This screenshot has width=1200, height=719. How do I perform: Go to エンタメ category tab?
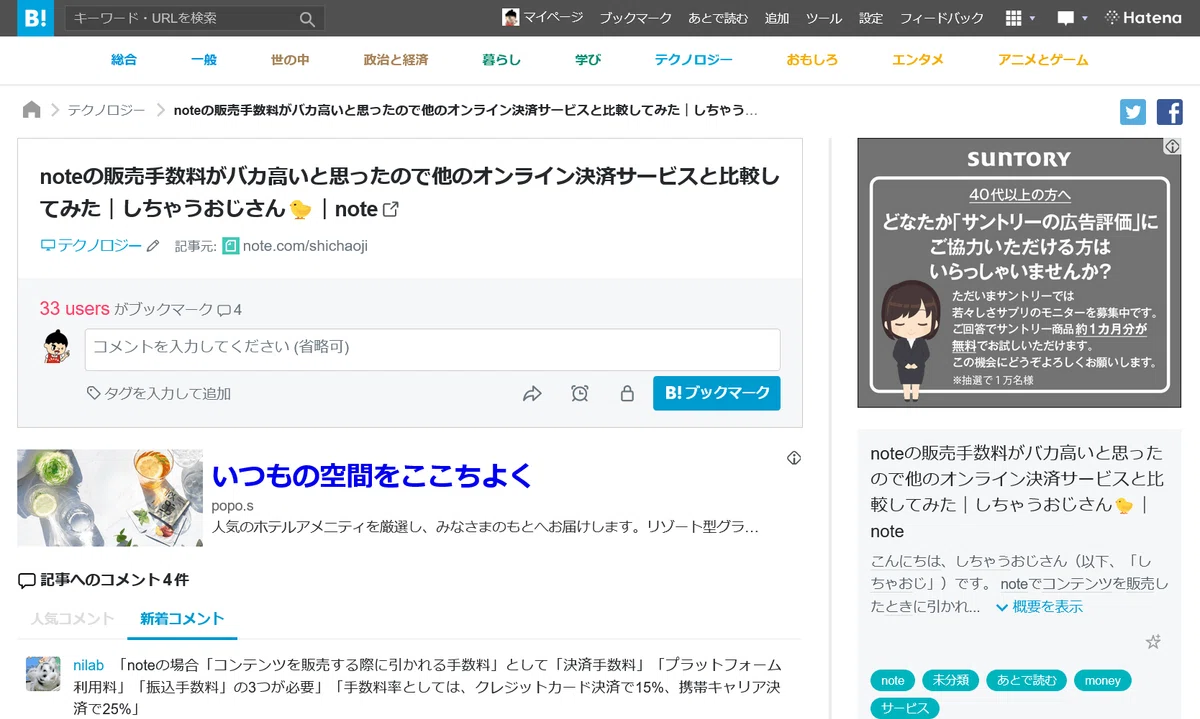pos(918,60)
